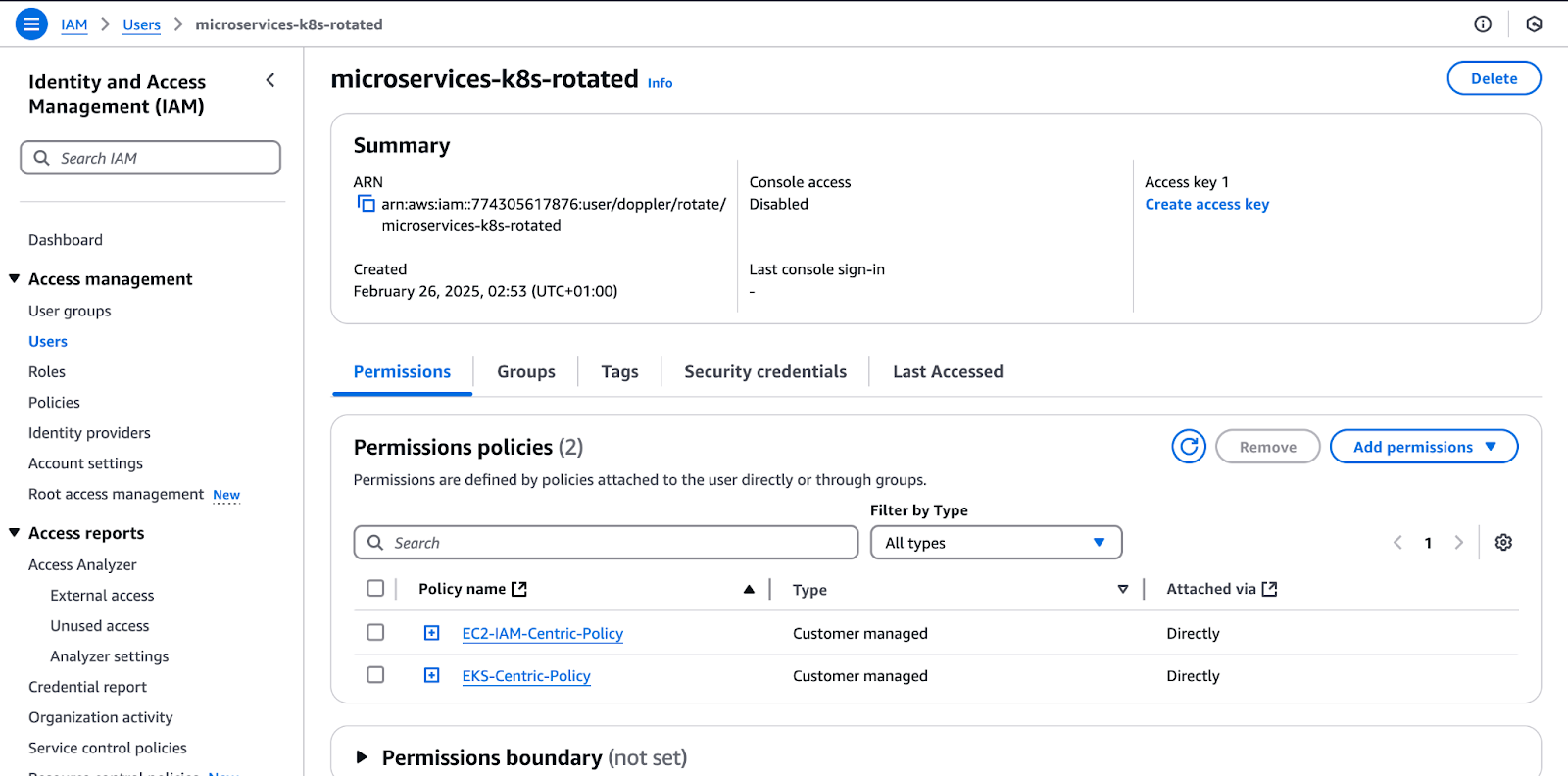This screenshot has height=776, width=1568.
Task: Switch to the Security credentials tab
Action: click(765, 372)
